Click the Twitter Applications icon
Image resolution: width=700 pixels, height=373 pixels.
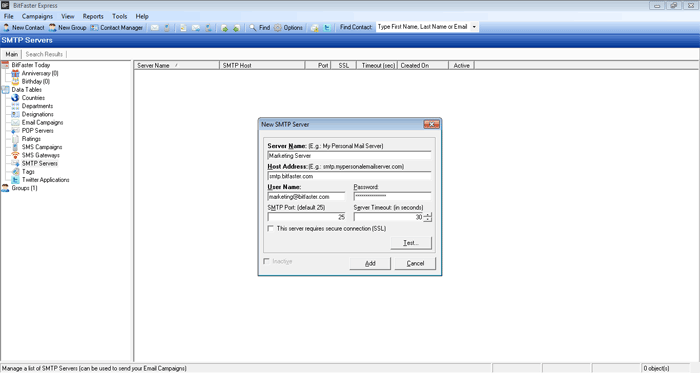coord(16,180)
